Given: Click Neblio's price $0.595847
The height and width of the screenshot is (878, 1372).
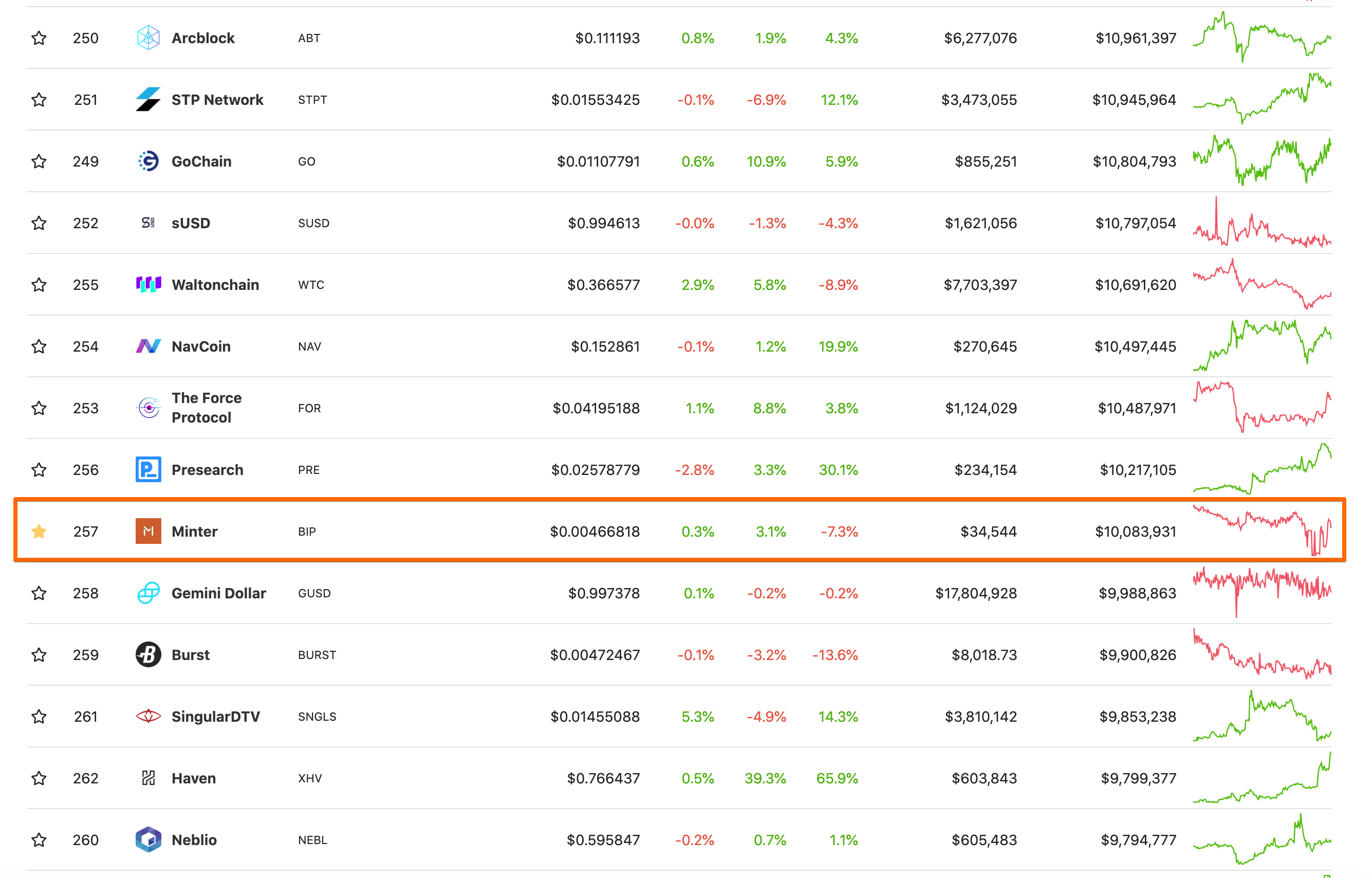Looking at the screenshot, I should [x=603, y=840].
